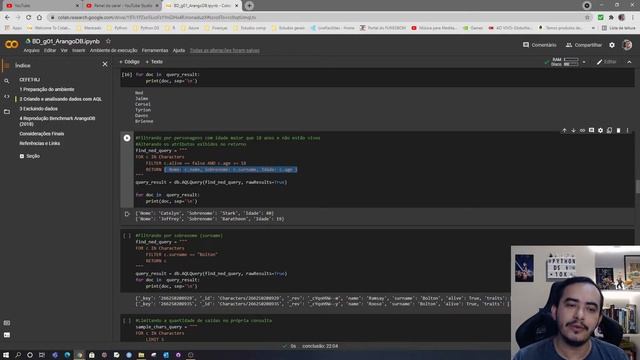
Task: Add a new section with Seção
Action: click(x=30, y=156)
